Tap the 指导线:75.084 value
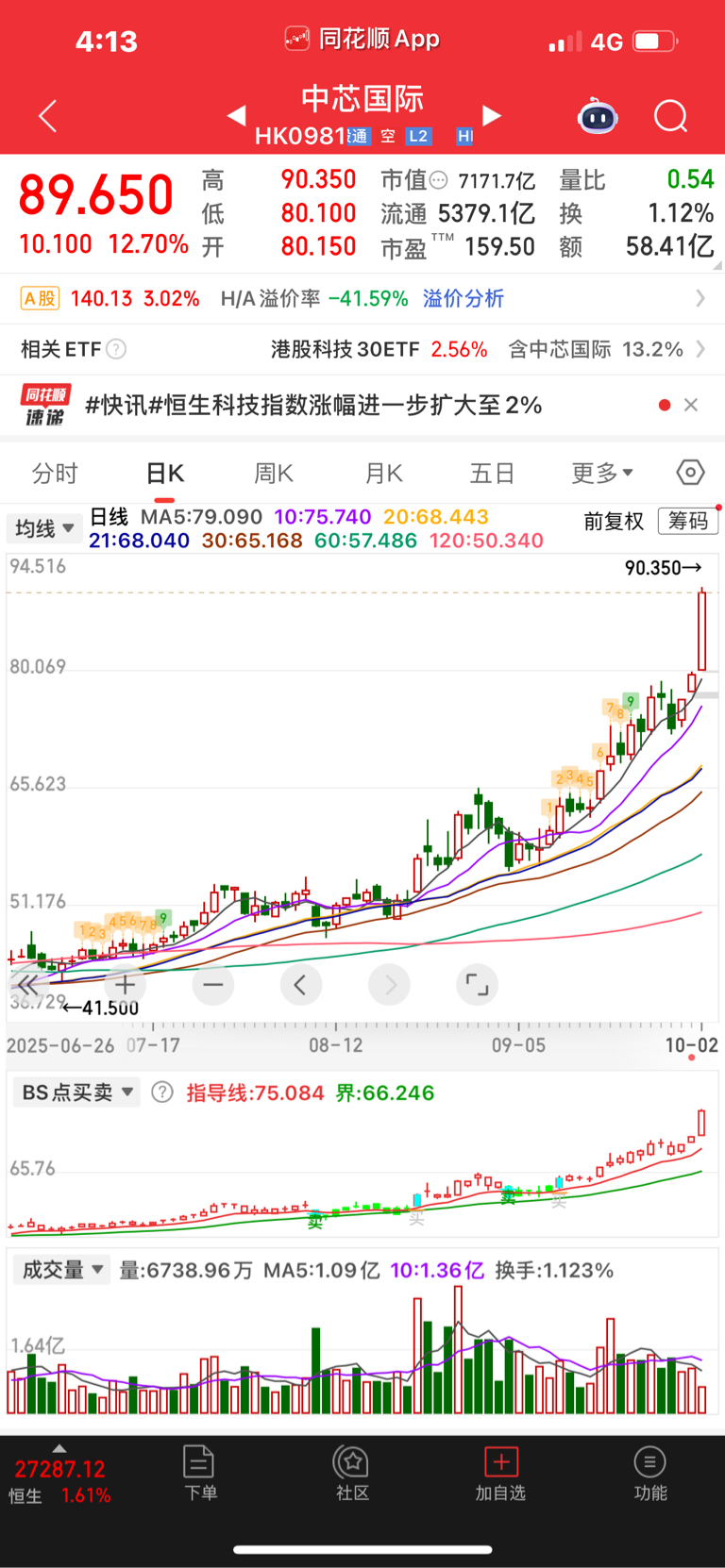Viewport: 725px width, 1568px height. [255, 1093]
